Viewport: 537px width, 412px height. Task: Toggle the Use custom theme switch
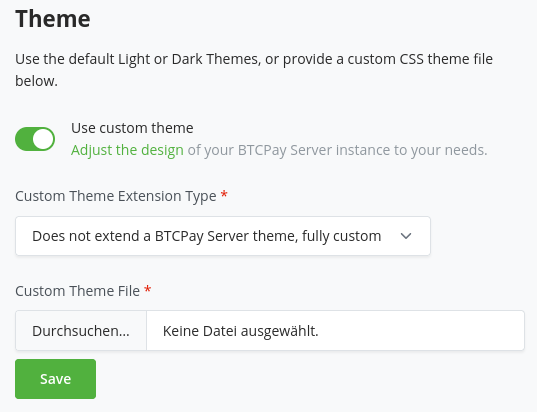point(35,139)
